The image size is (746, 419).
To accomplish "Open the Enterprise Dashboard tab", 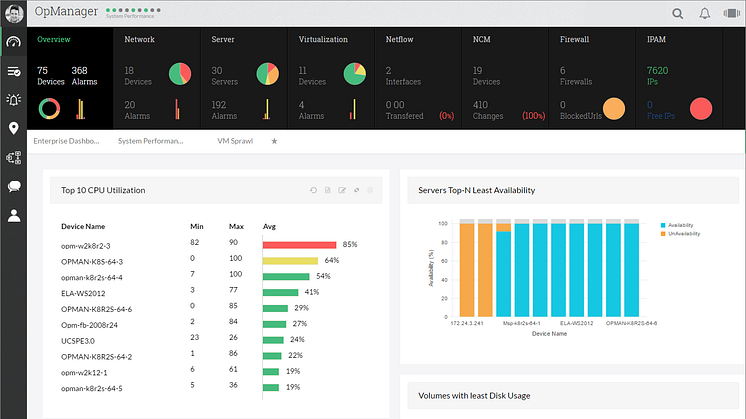I will [66, 141].
